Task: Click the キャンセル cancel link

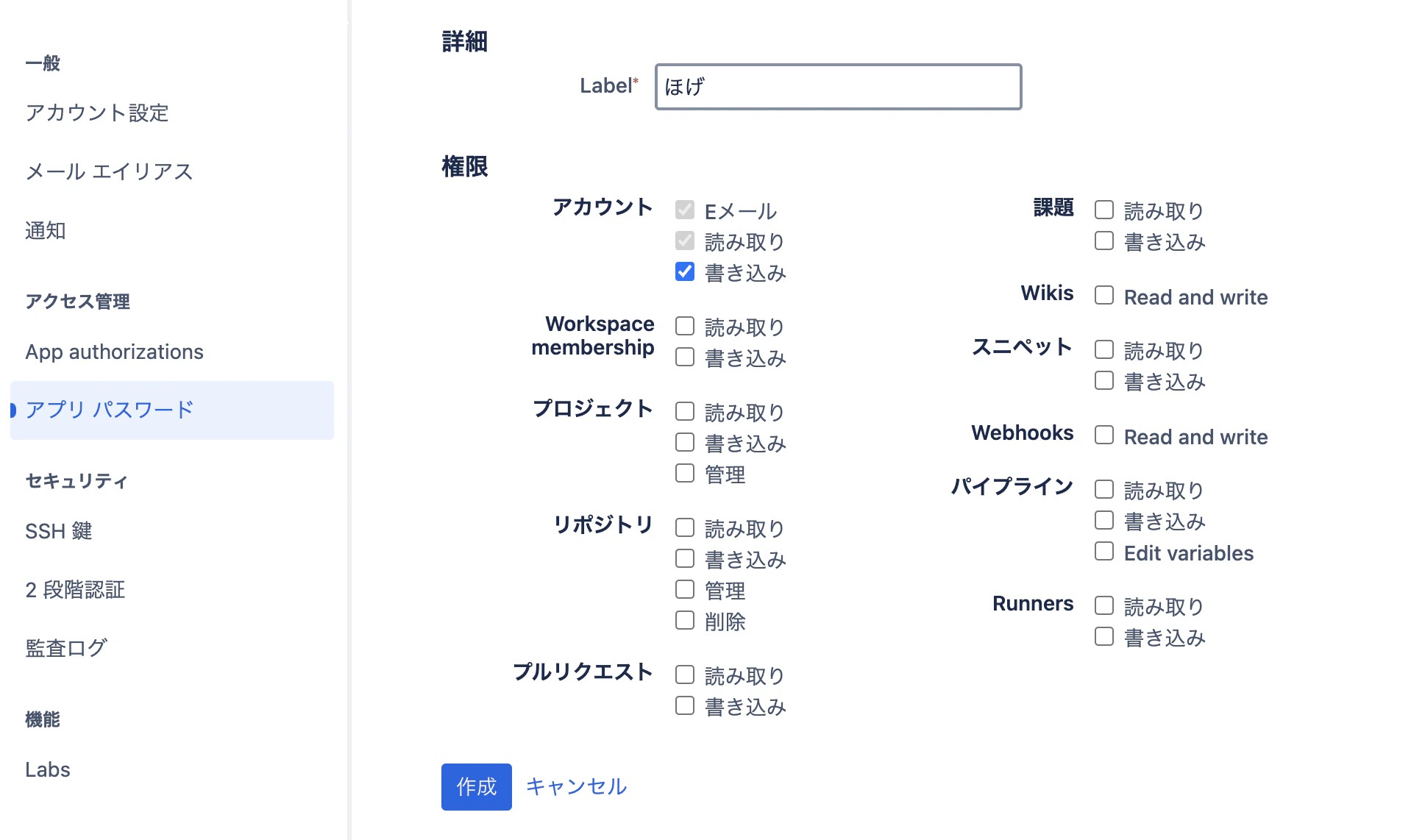Action: click(x=576, y=786)
